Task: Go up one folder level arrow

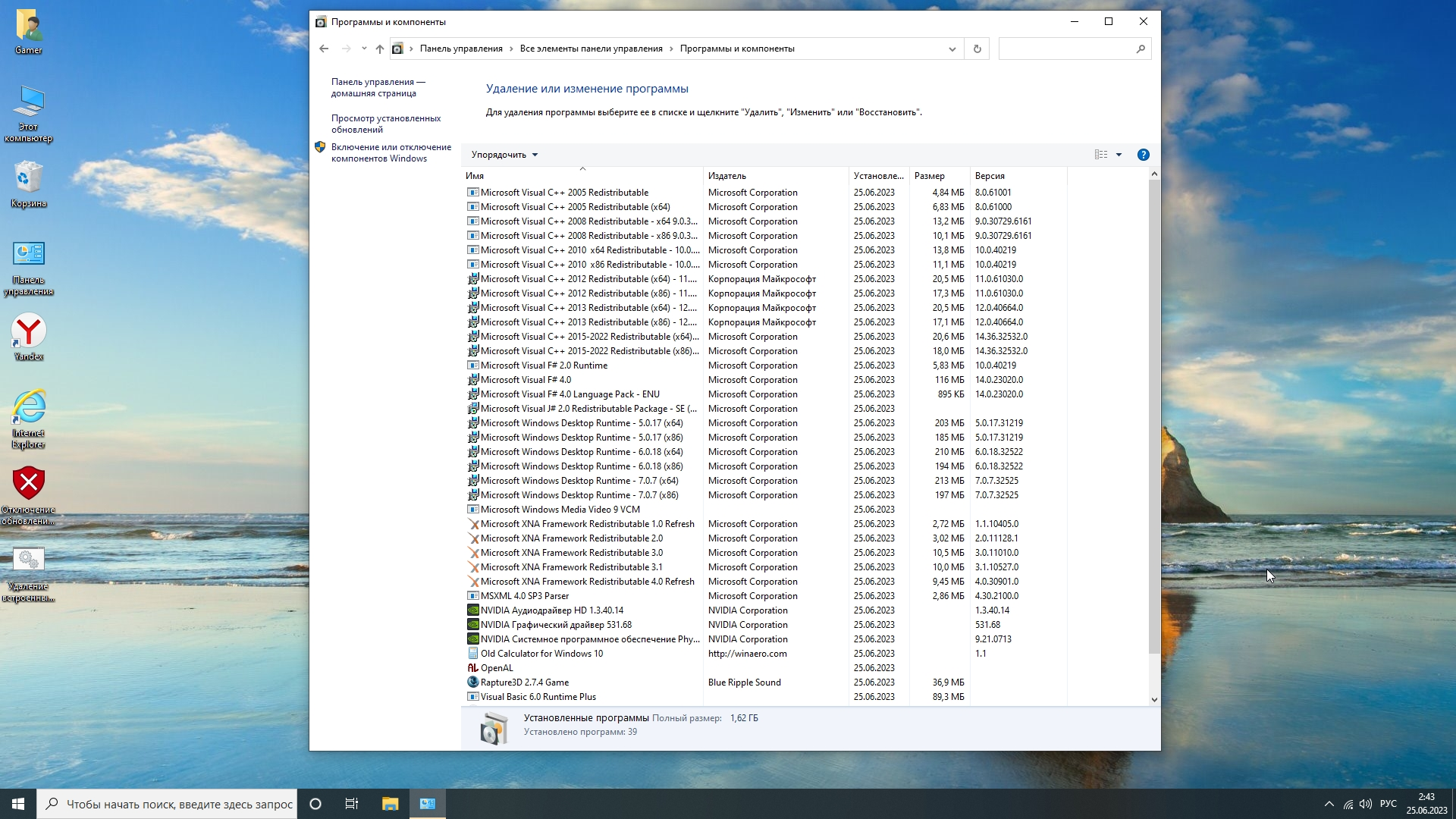Action: click(x=380, y=49)
